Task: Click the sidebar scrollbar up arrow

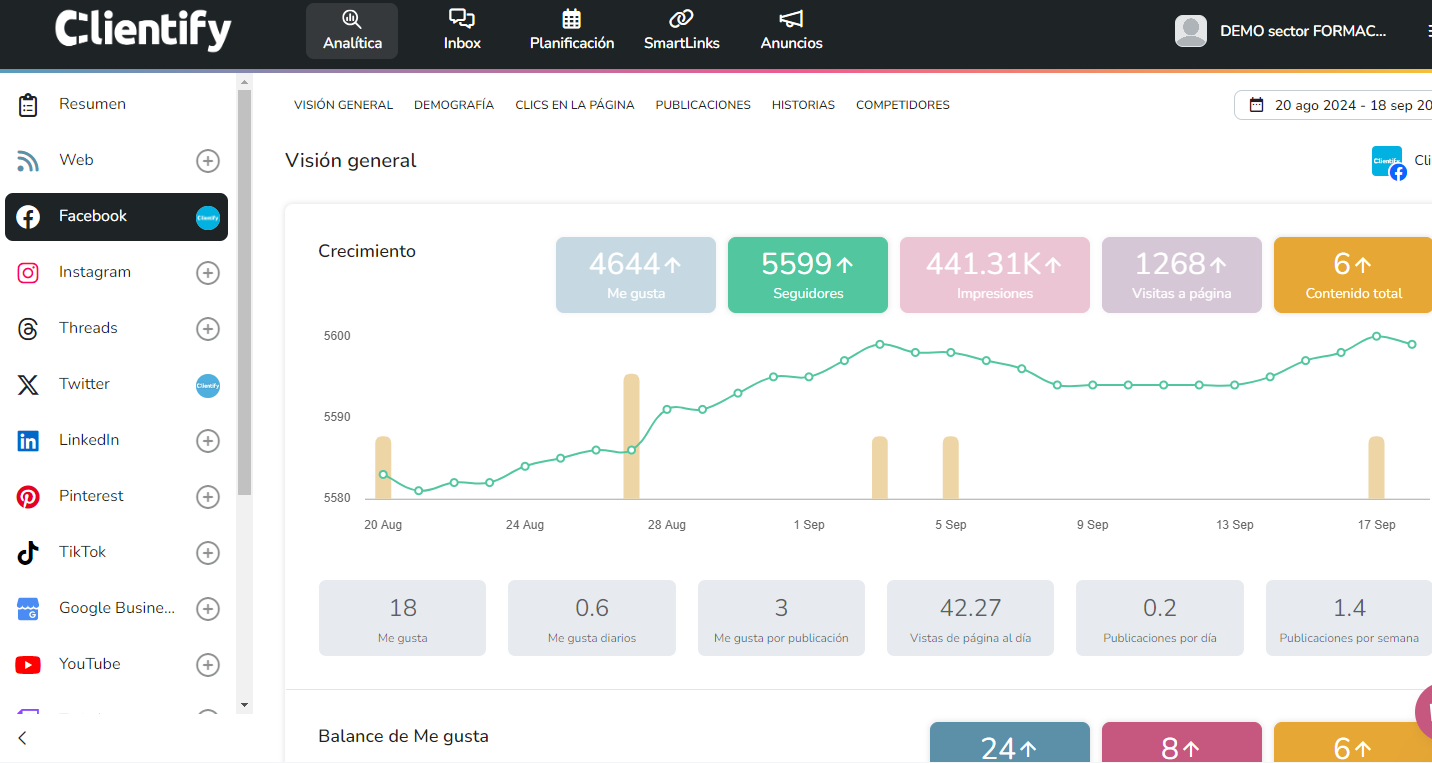Action: tap(245, 80)
